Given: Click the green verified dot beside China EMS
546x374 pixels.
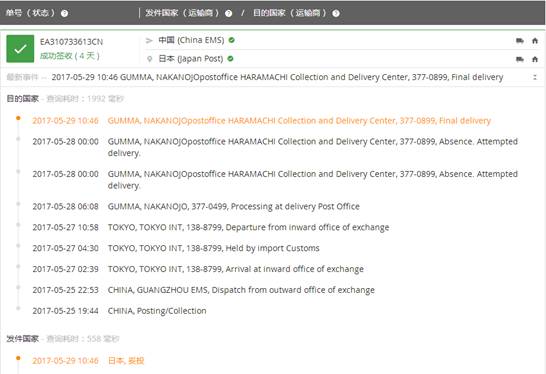Looking at the screenshot, I should pos(232,40).
